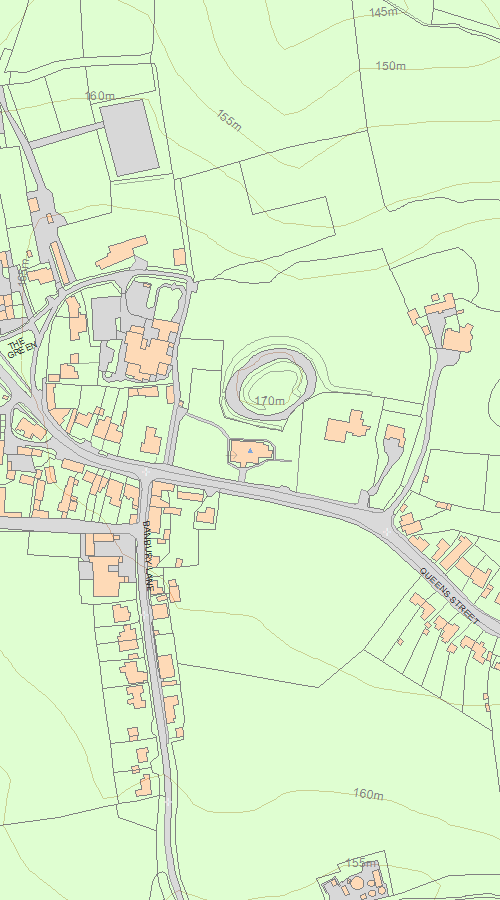Click the orange farm building at the north end of the eastern driveway
The height and width of the screenshot is (900, 500).
(458, 338)
